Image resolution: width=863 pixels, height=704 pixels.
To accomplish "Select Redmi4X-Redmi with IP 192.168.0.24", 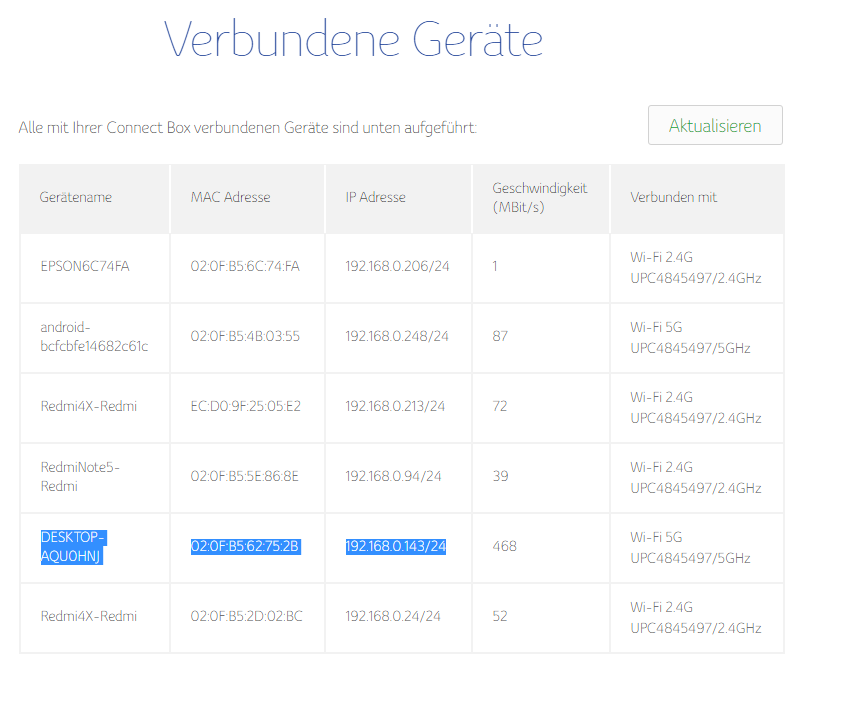I will point(89,616).
